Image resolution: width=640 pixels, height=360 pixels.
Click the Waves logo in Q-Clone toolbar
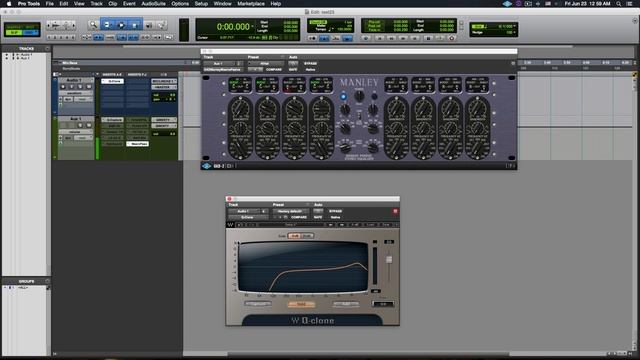point(231,224)
